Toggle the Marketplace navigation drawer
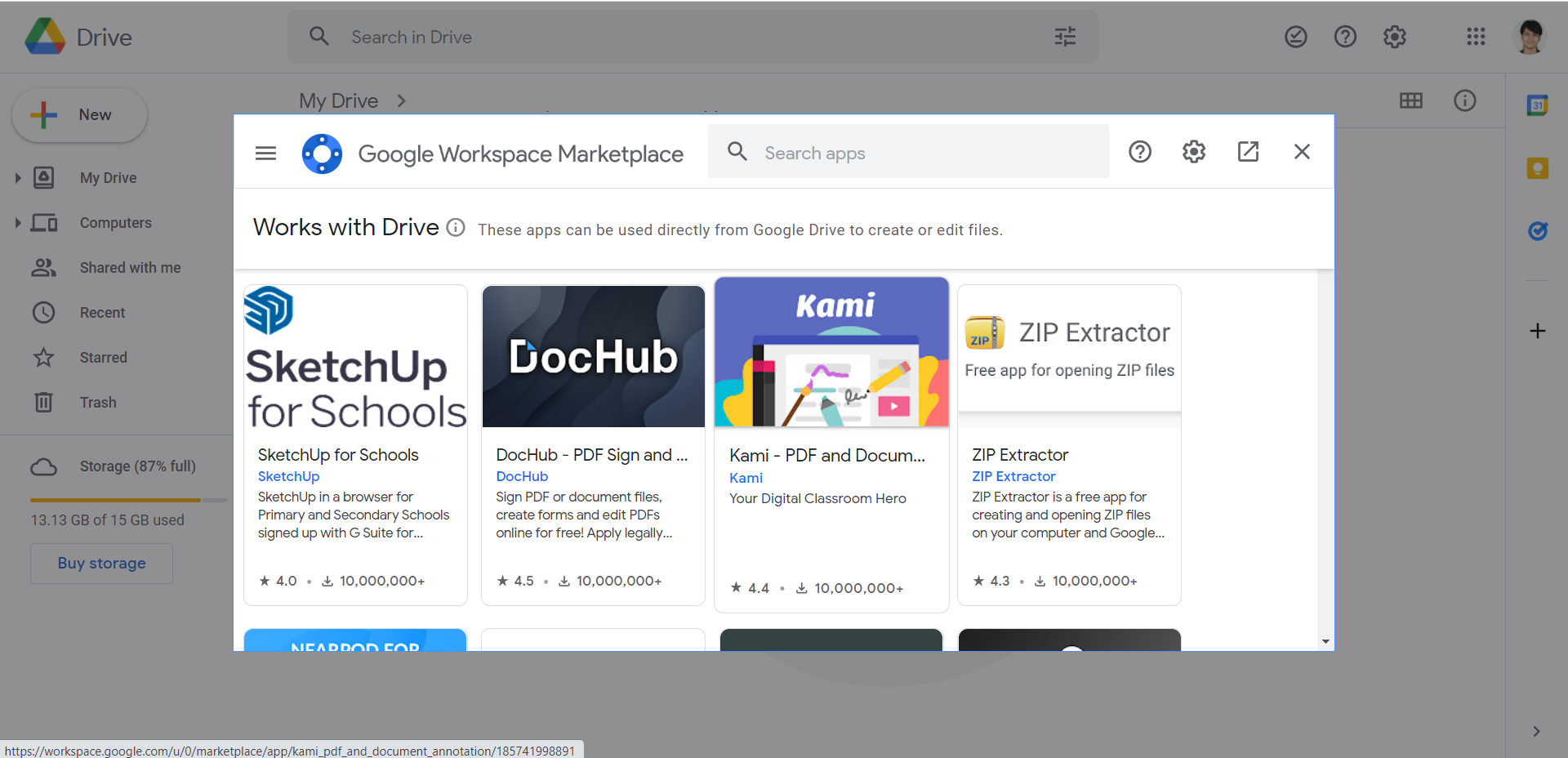Viewport: 1568px width, 758px height. (265, 153)
